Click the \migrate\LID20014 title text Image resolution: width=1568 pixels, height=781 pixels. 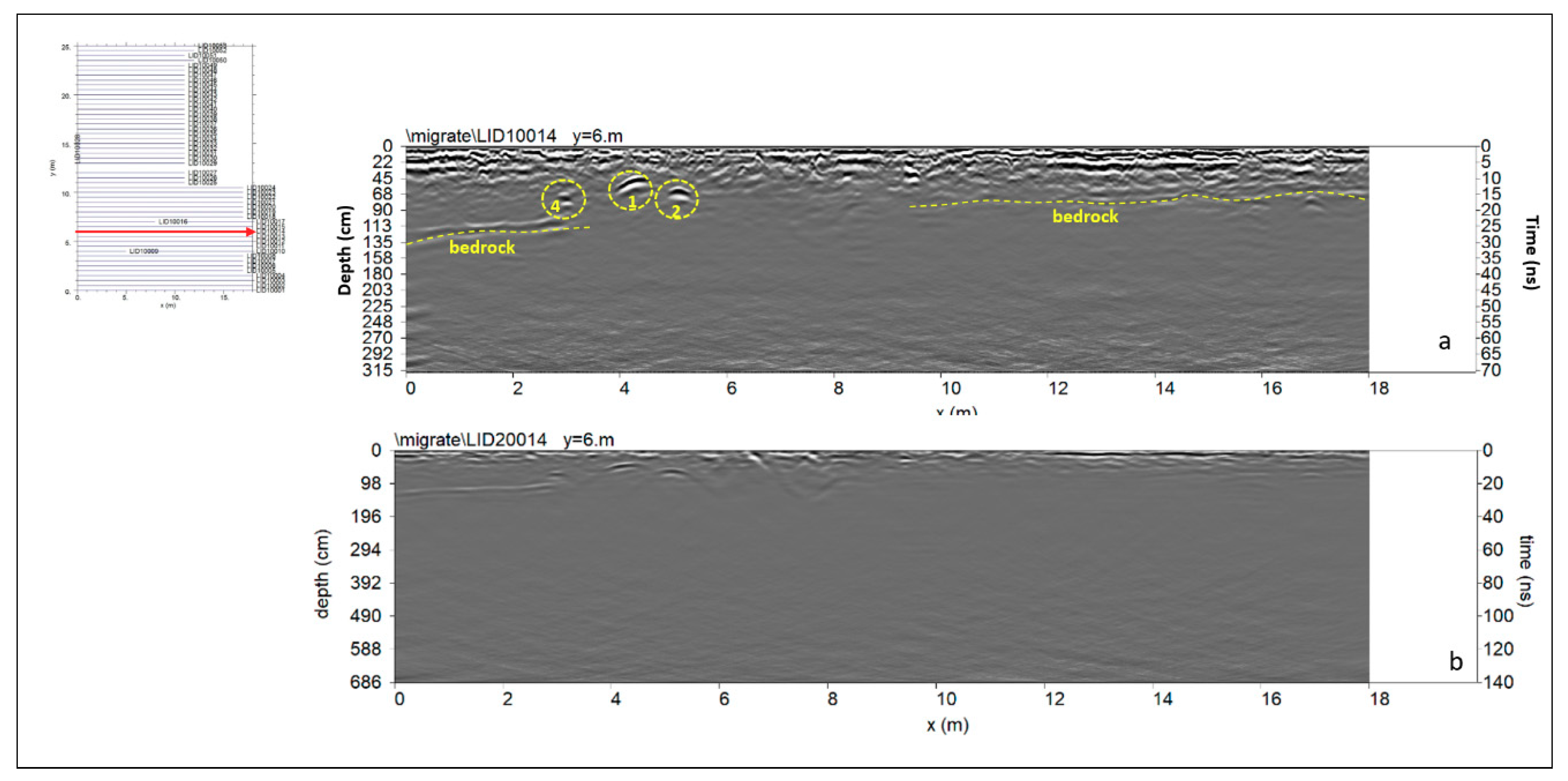(x=471, y=440)
